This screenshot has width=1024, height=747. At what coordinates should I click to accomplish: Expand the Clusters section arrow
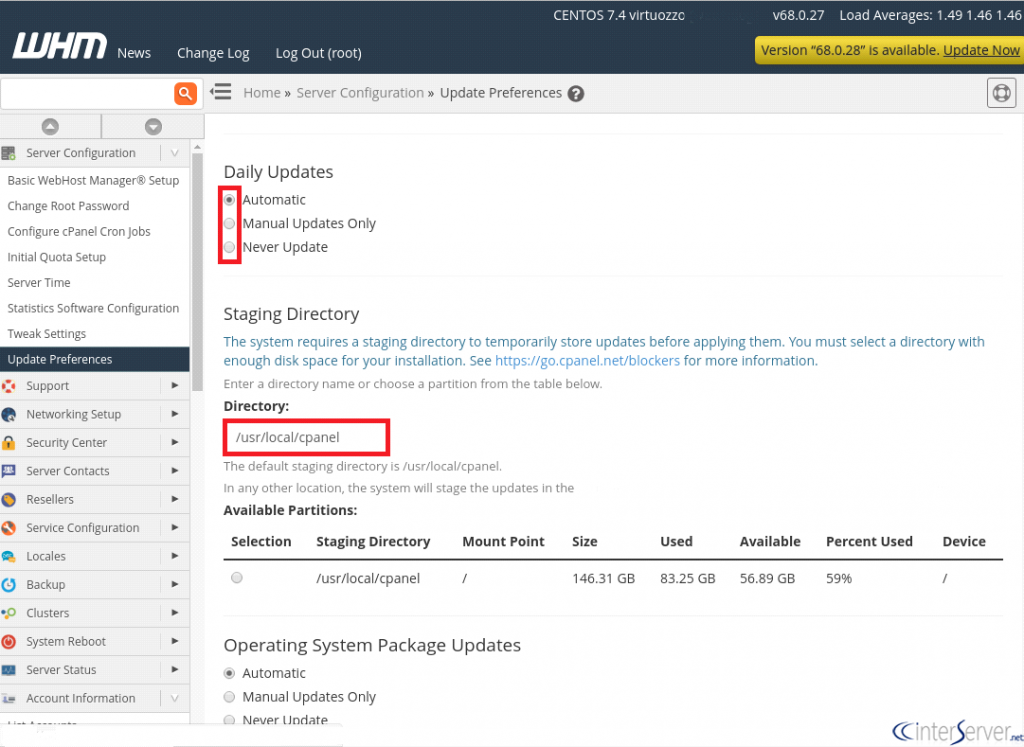[174, 612]
